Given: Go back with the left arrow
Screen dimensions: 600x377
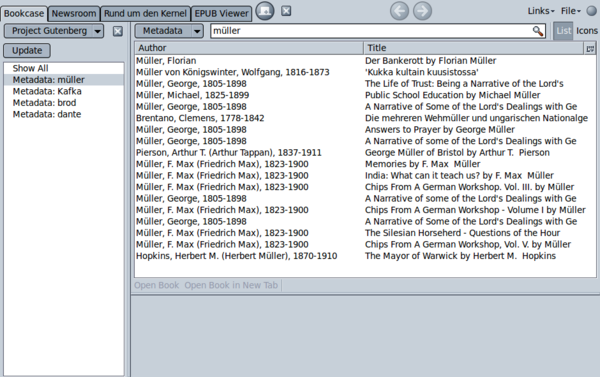Looking at the screenshot, I should (x=399, y=11).
